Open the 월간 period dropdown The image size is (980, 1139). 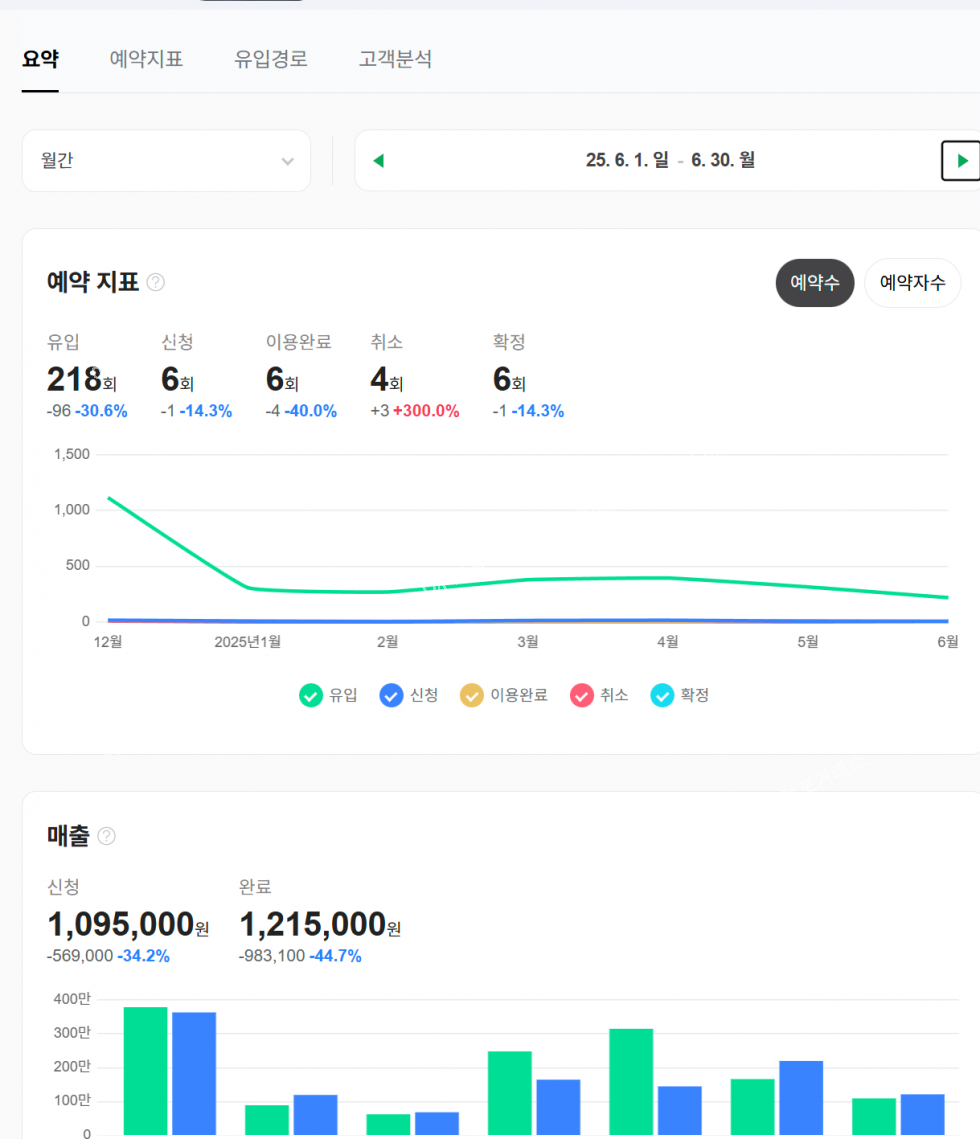166,161
